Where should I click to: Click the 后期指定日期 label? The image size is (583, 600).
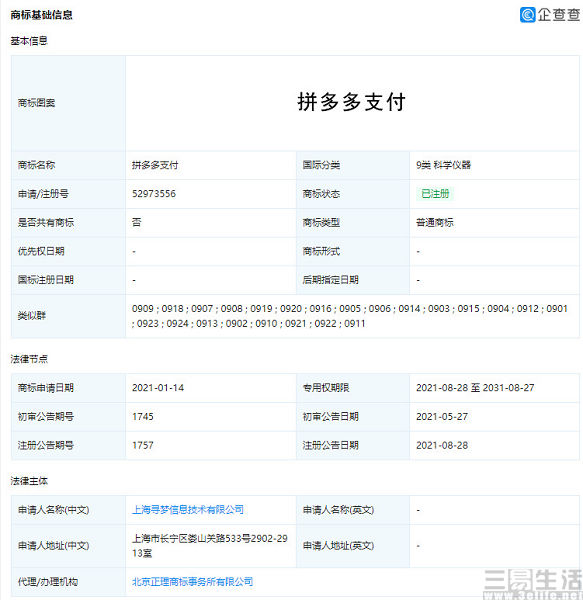tap(331, 280)
